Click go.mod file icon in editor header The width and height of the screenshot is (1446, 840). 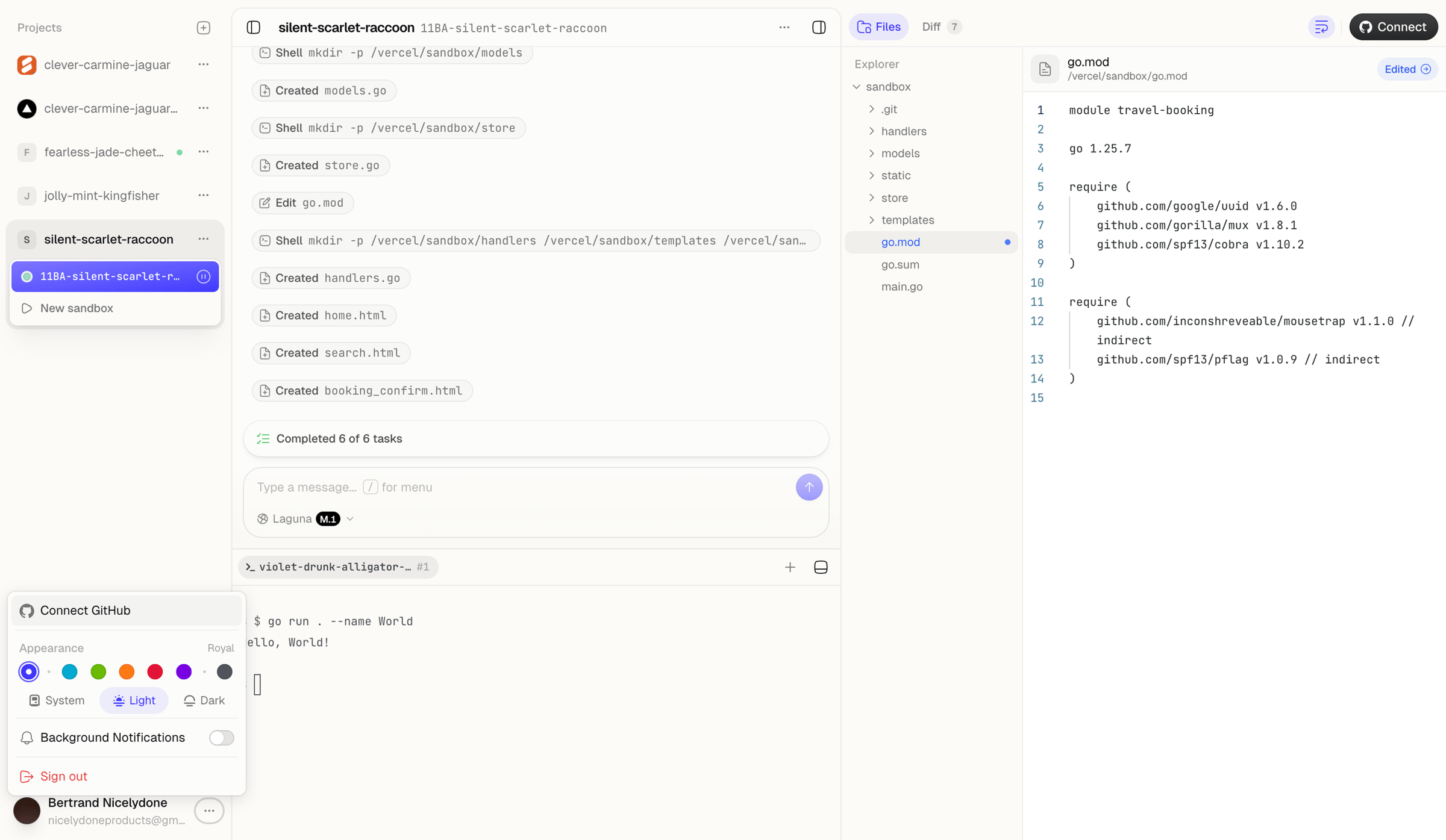pyautogui.click(x=1045, y=69)
